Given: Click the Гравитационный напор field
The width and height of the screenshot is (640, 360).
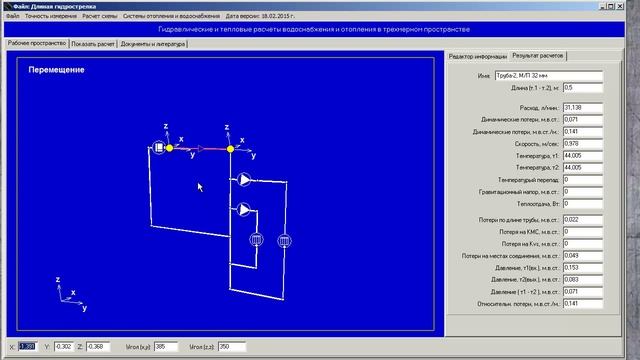Looking at the screenshot, I should tap(582, 191).
